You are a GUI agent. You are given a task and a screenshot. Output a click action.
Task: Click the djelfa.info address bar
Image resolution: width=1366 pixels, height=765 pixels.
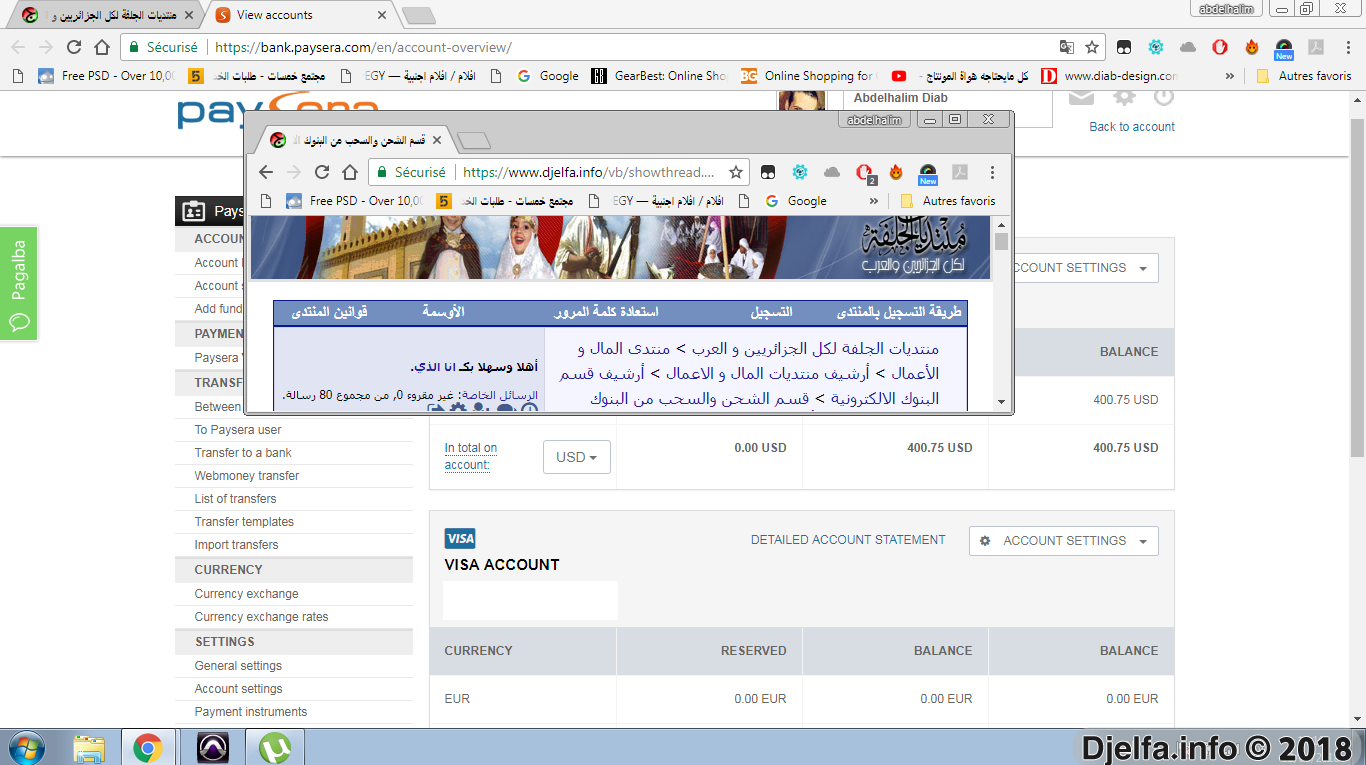coord(590,172)
